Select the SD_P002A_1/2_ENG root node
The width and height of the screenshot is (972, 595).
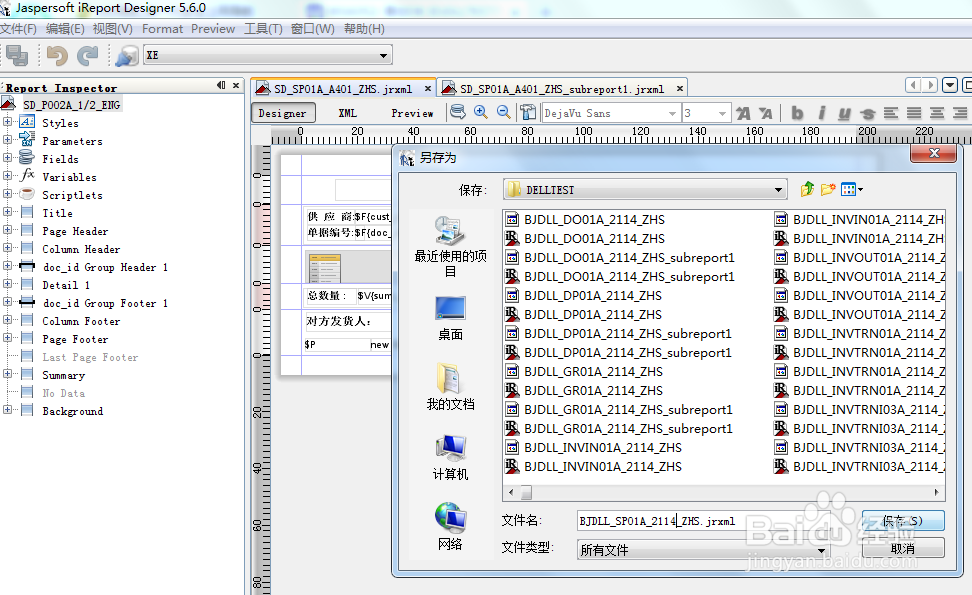[x=71, y=105]
